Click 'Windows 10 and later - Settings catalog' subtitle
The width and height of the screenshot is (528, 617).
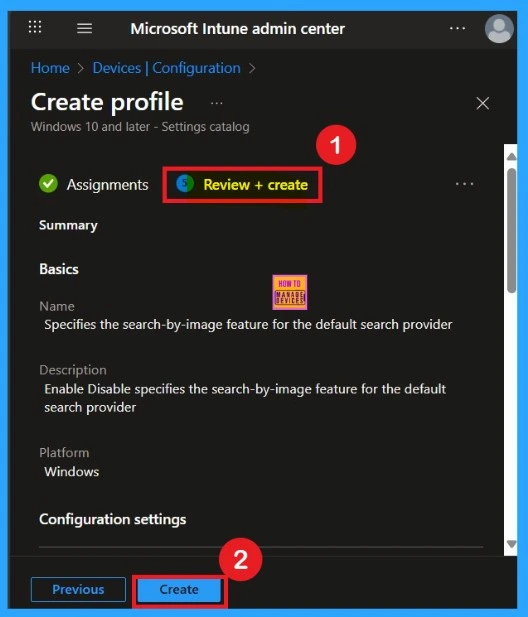point(140,127)
